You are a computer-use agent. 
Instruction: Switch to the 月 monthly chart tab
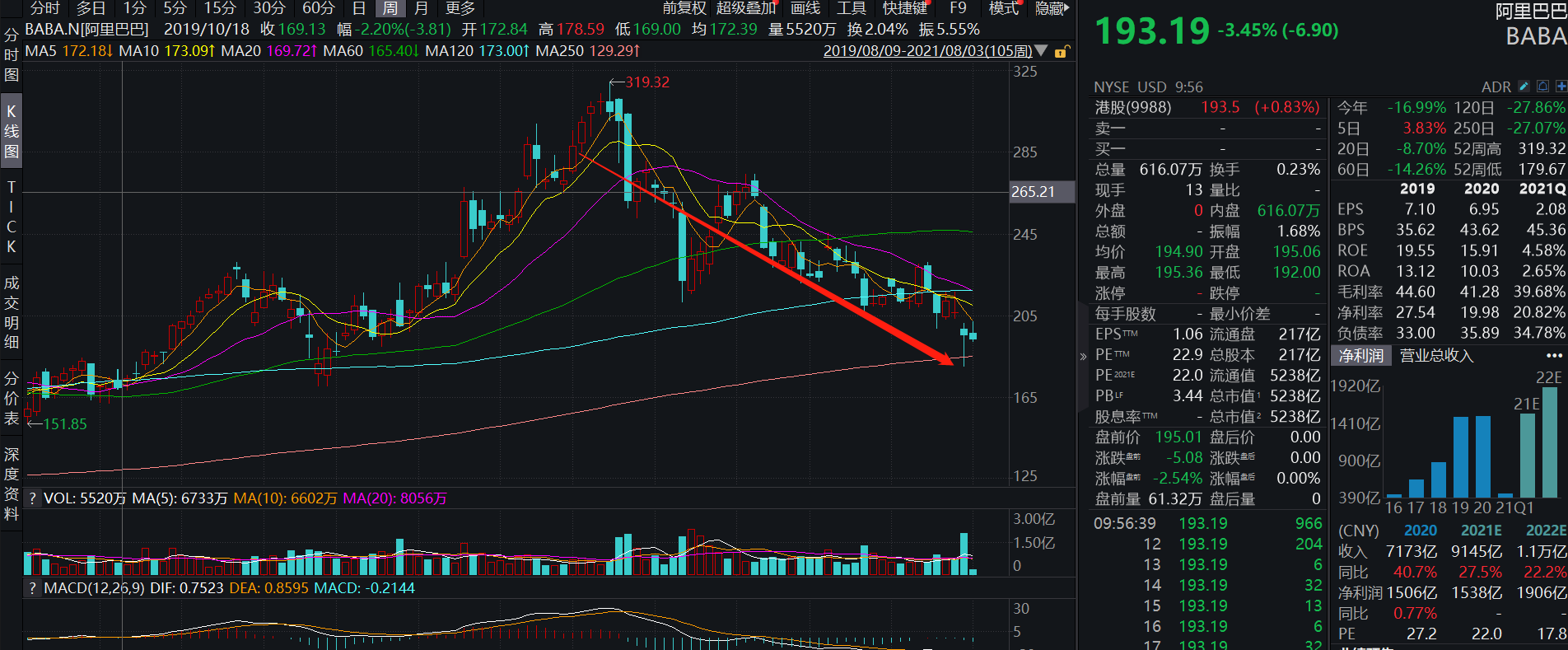(421, 8)
